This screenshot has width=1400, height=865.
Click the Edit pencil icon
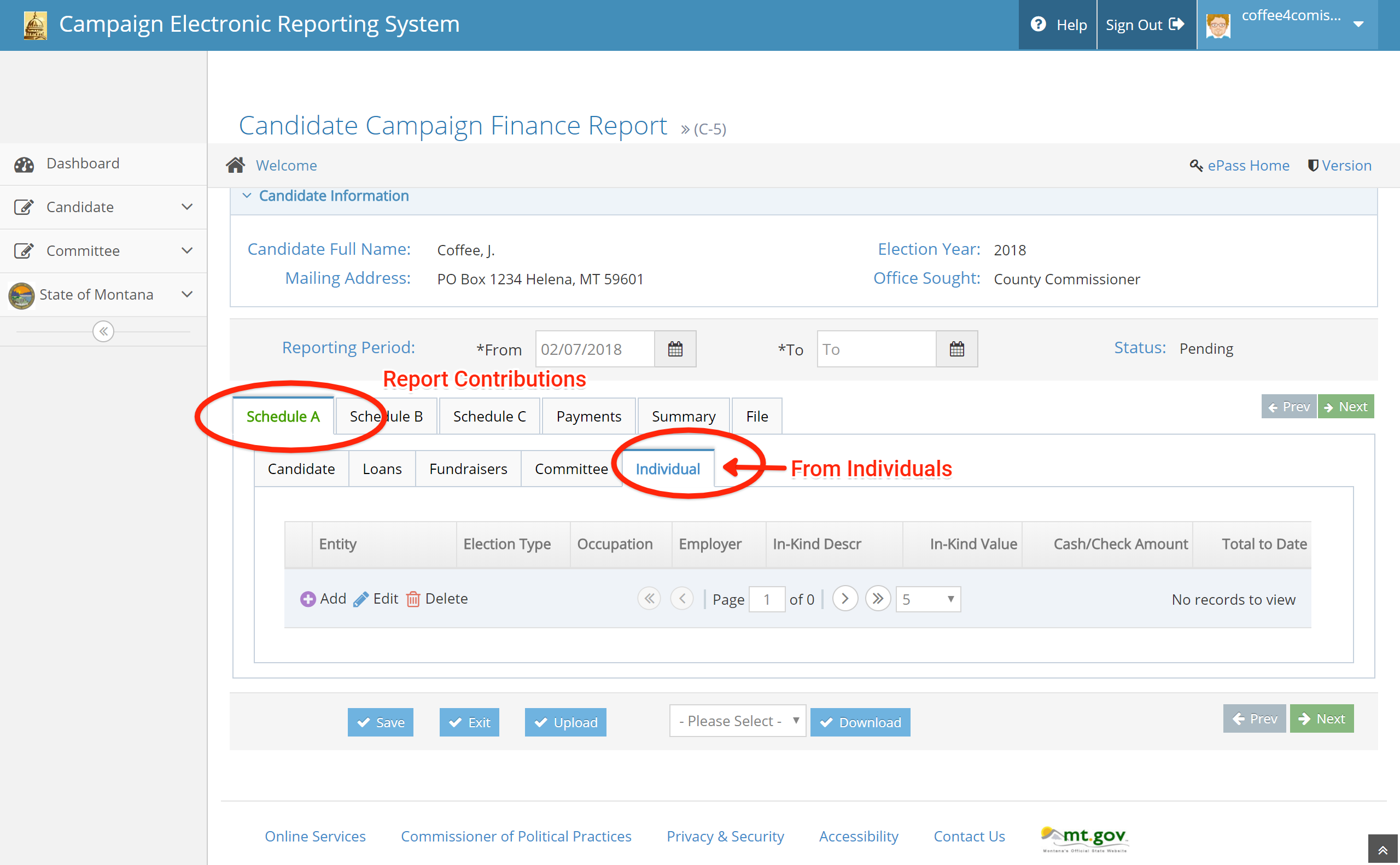[361, 599]
